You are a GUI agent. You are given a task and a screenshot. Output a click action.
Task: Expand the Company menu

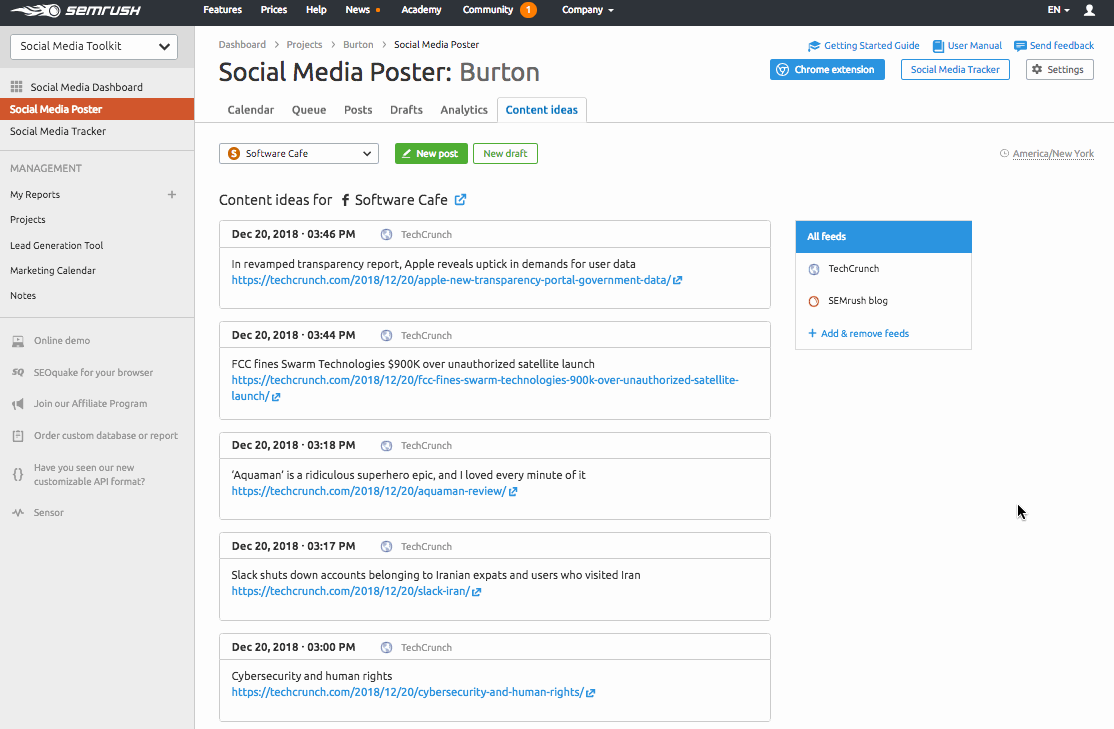[x=588, y=10]
